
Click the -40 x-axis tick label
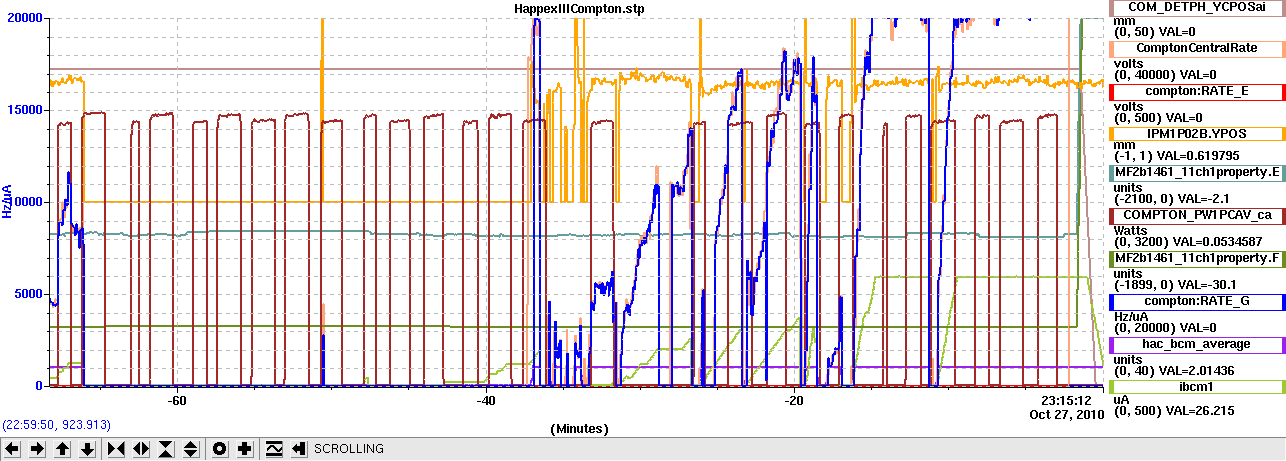pyautogui.click(x=486, y=401)
